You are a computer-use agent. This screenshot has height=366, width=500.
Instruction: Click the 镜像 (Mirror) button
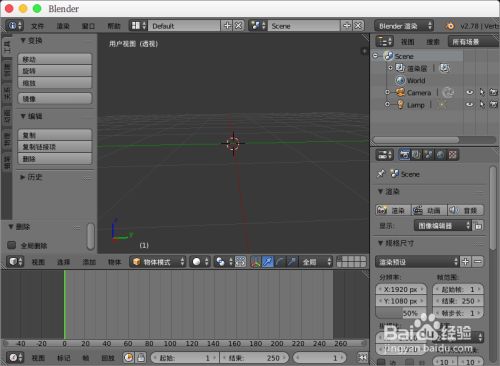55,99
